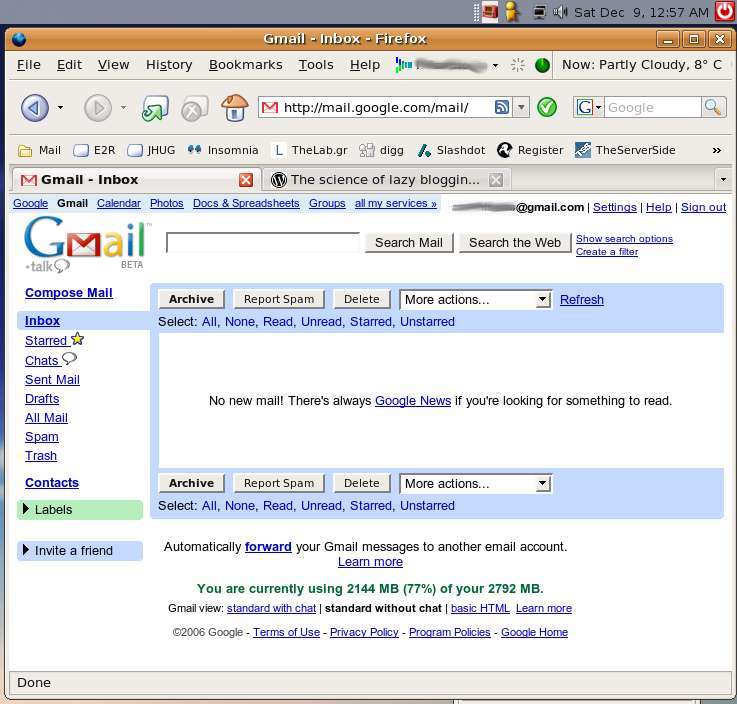Open the Bookmarks menu
This screenshot has height=704, width=737.
click(245, 64)
